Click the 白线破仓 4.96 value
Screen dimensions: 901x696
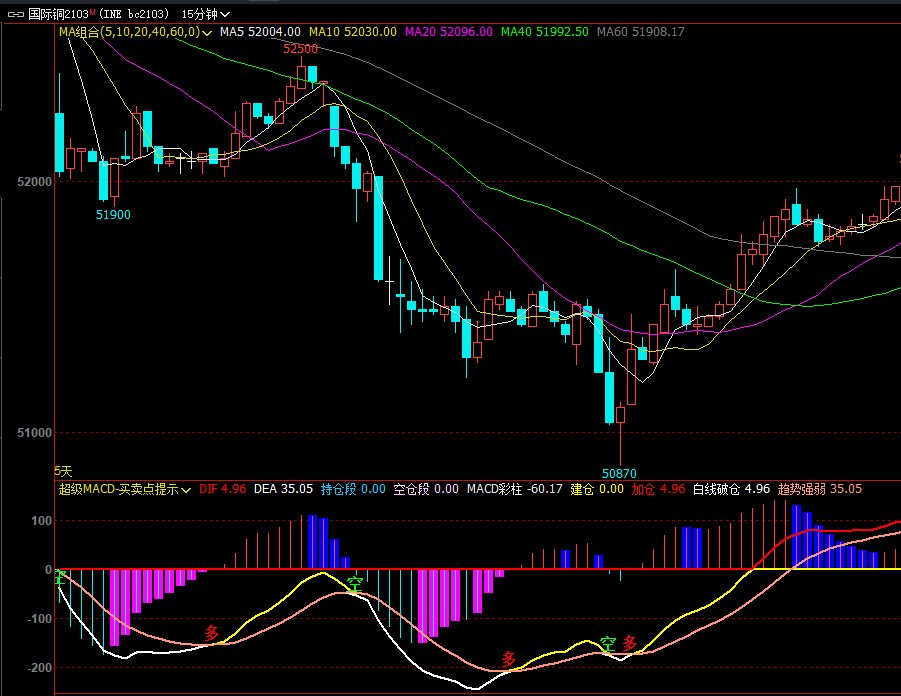click(x=731, y=489)
